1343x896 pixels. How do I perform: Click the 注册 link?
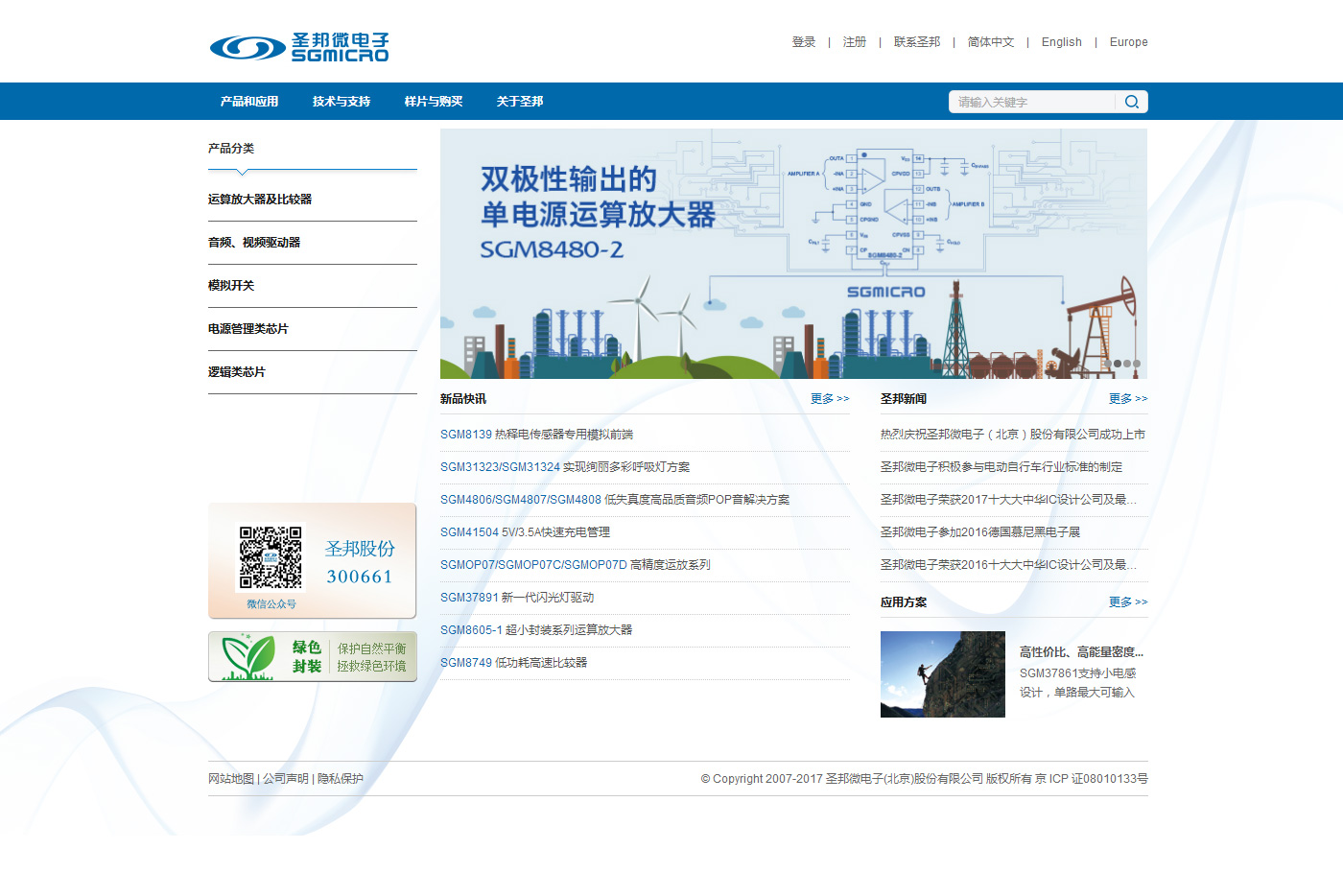855,42
